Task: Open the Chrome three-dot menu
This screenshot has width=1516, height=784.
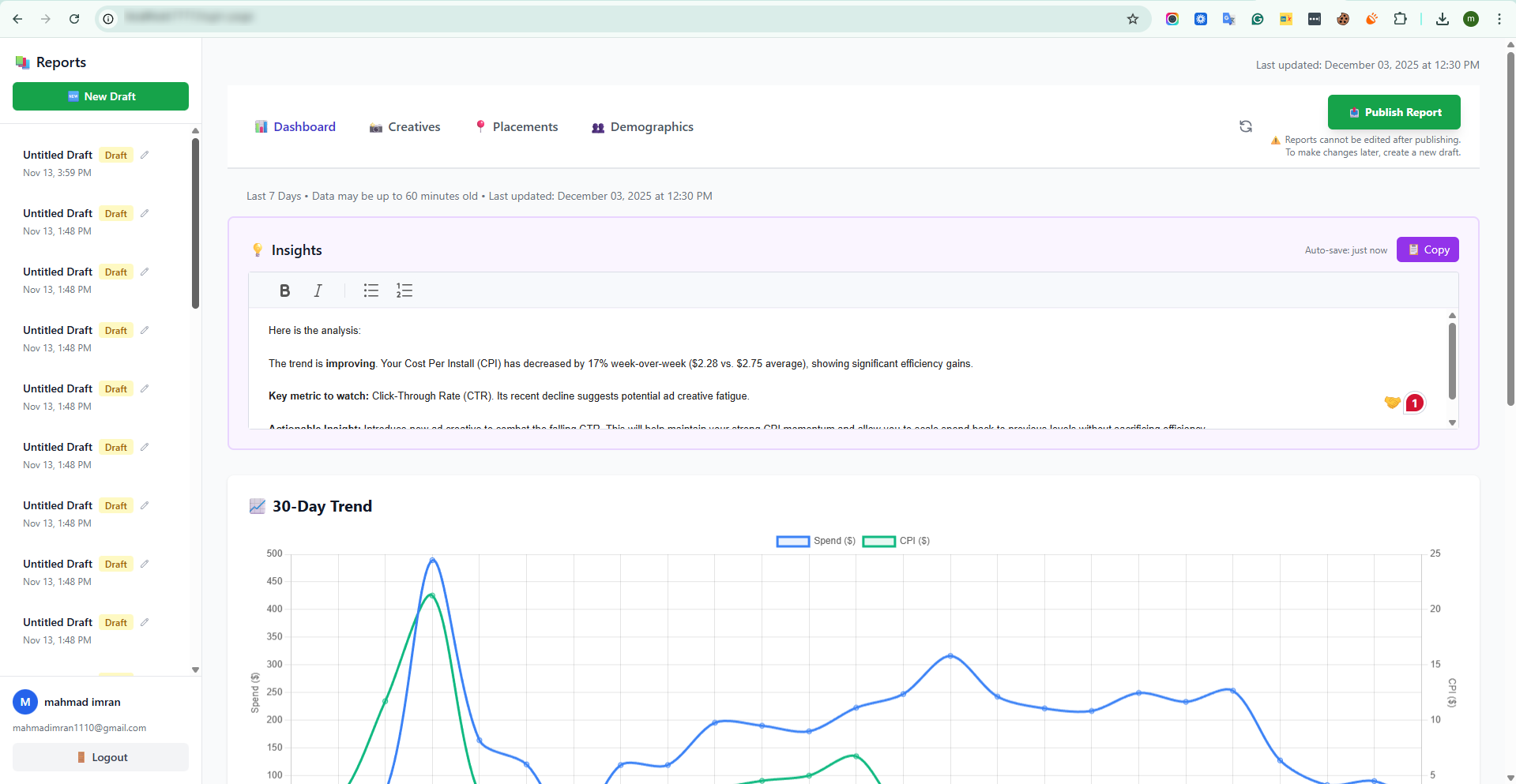Action: pyautogui.click(x=1499, y=19)
